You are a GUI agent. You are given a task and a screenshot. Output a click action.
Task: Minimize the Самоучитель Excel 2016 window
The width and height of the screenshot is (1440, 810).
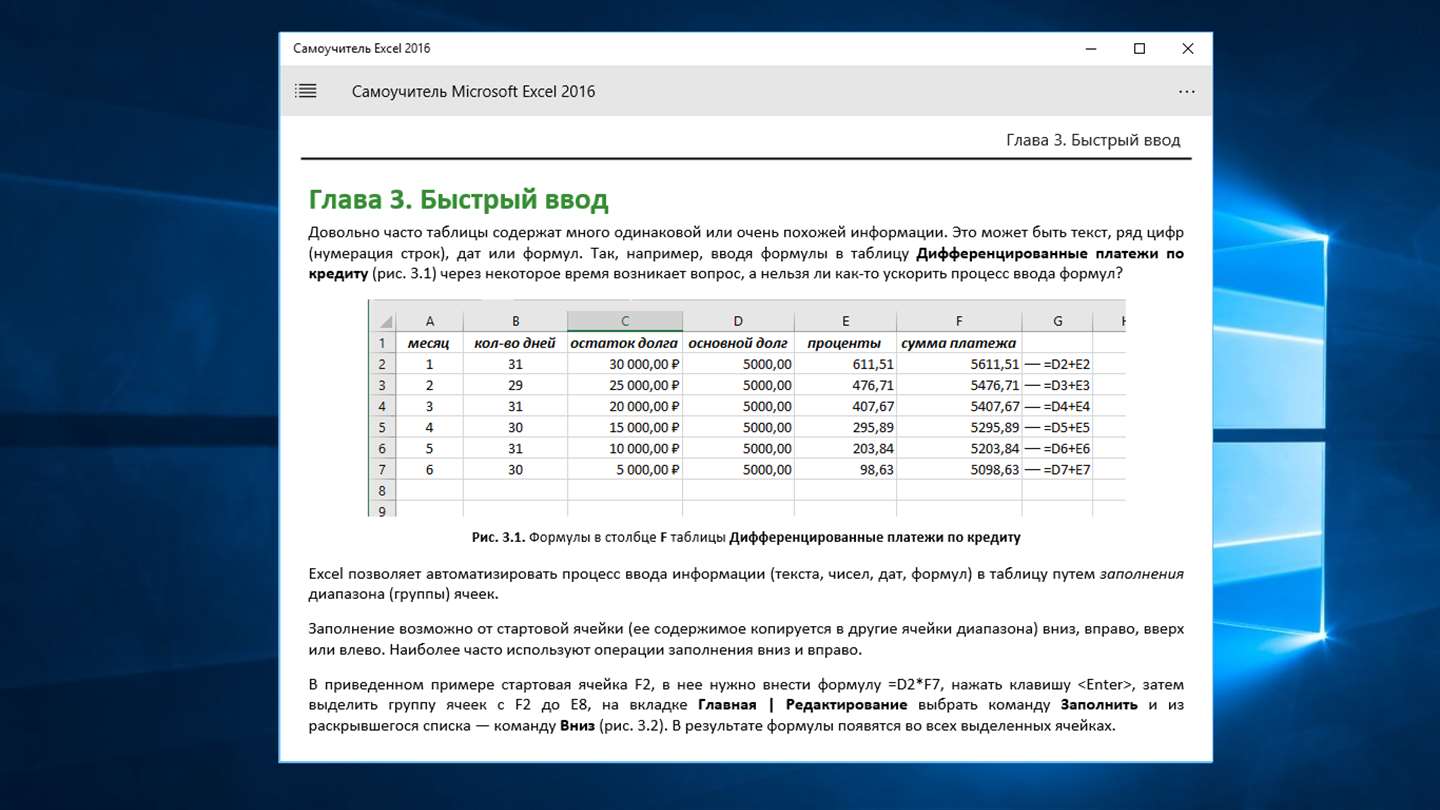pyautogui.click(x=1093, y=49)
